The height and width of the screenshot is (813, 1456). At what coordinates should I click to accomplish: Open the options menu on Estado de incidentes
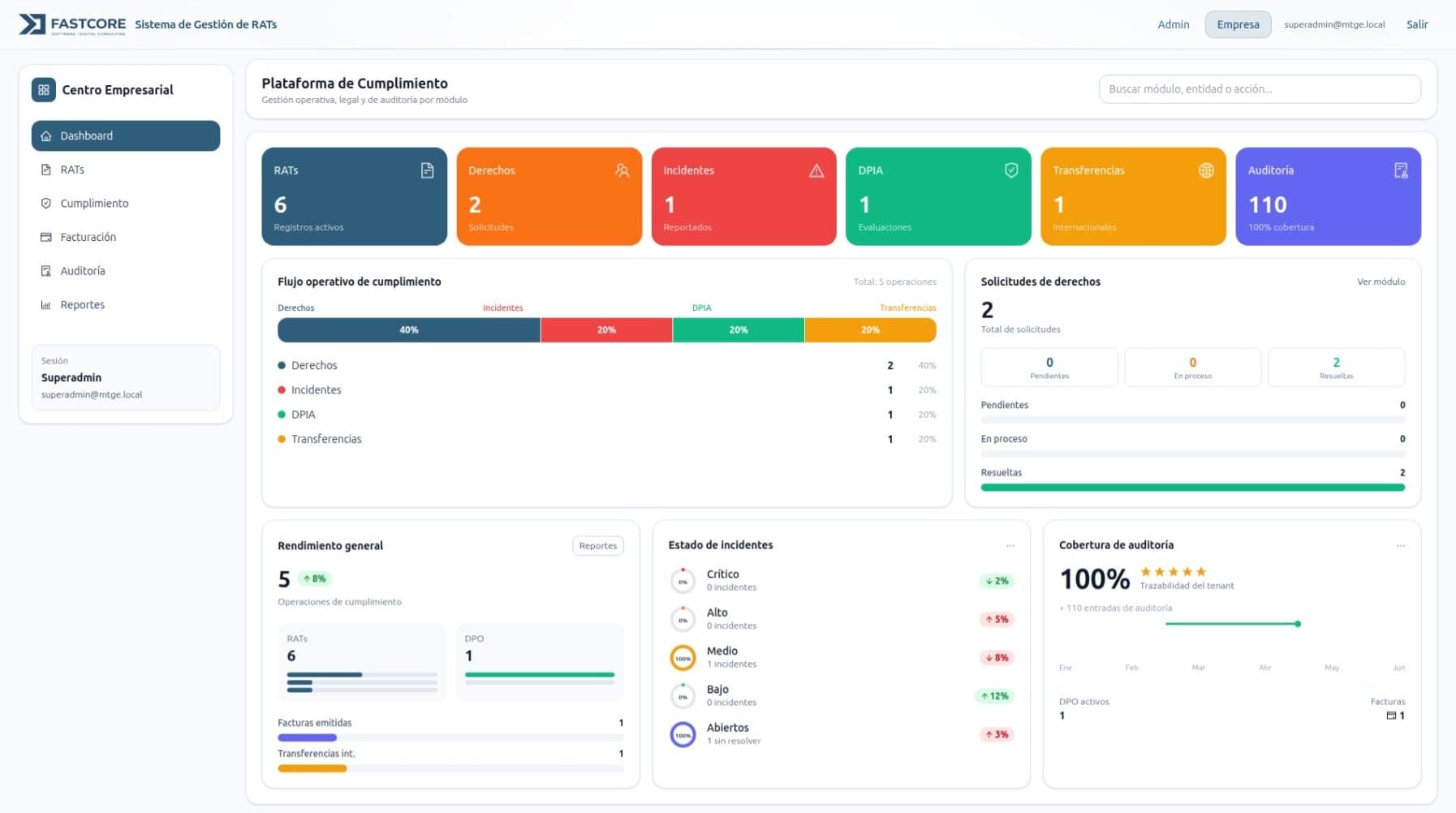point(1010,545)
